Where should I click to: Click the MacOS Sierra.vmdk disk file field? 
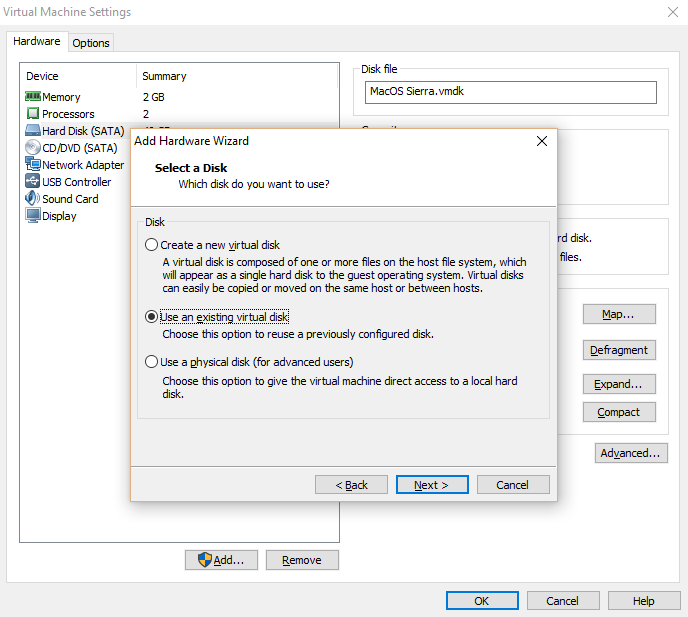tap(511, 92)
